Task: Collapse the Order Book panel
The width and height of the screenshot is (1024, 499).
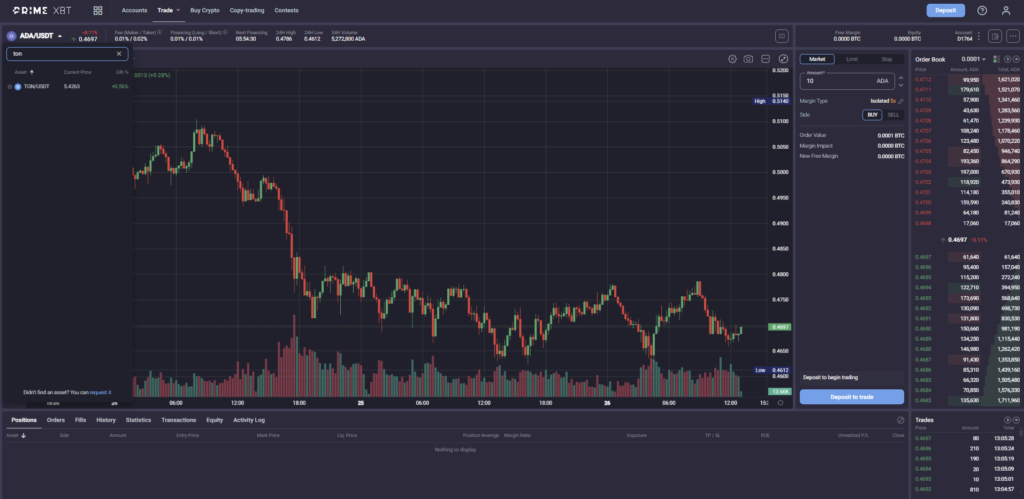Action: pos(1016,59)
